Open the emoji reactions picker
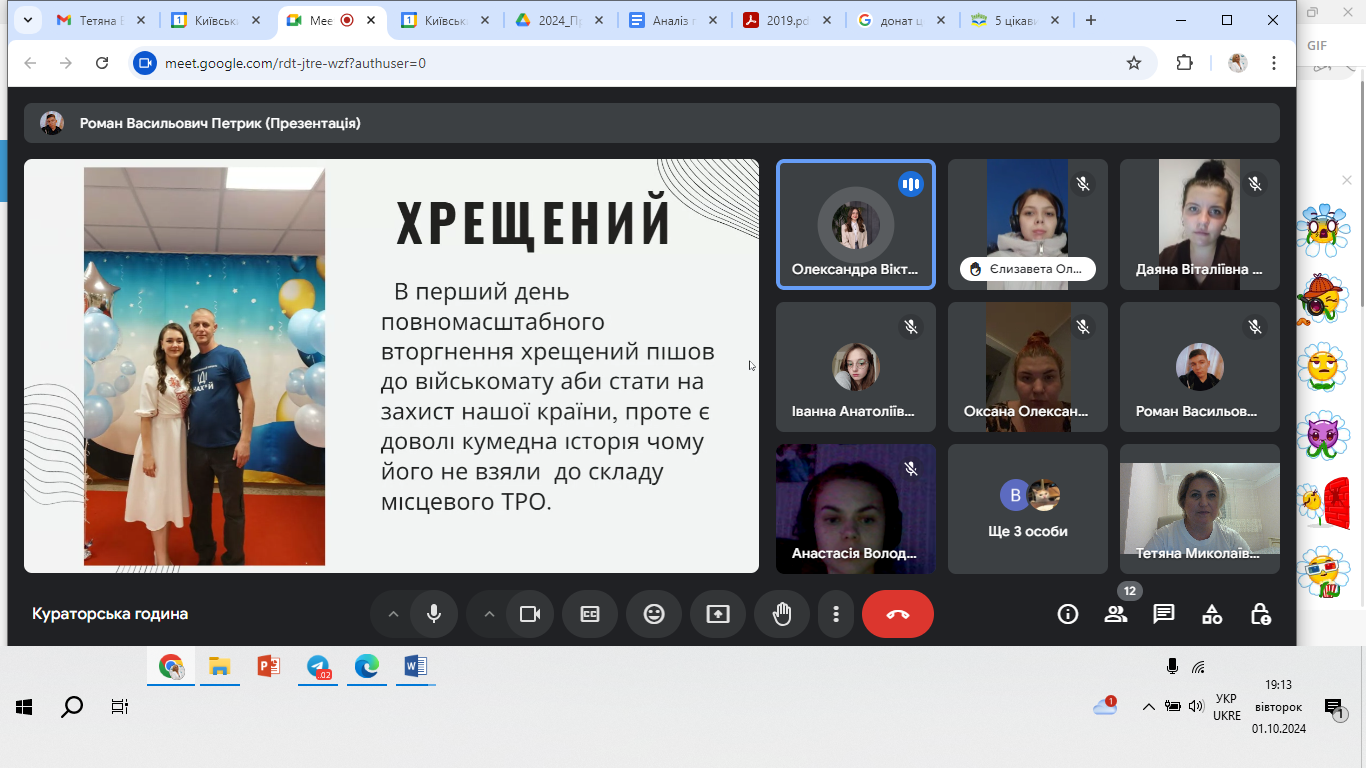Viewport: 1366px width, 768px height. click(x=654, y=614)
